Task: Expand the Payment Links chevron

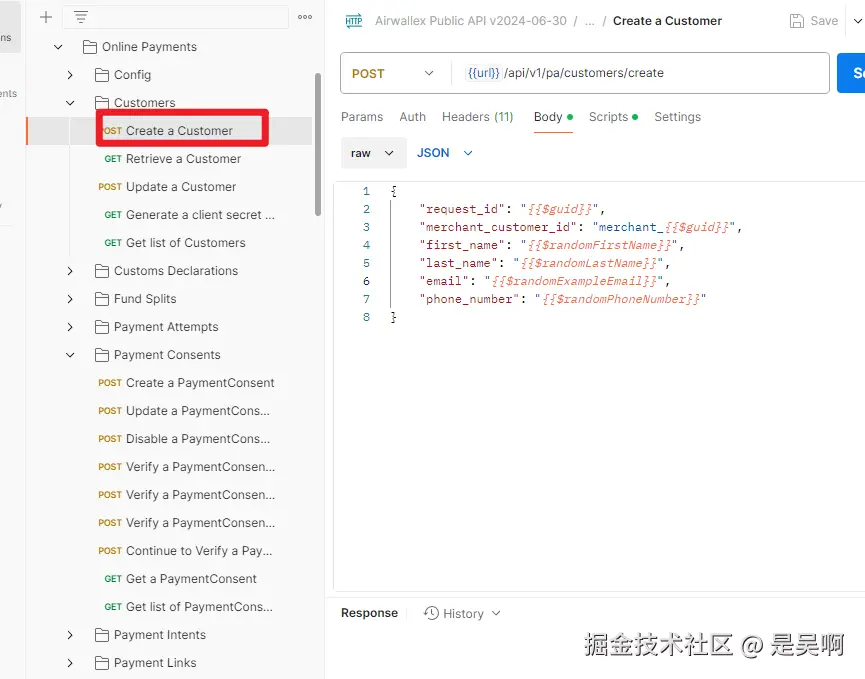Action: [x=70, y=663]
